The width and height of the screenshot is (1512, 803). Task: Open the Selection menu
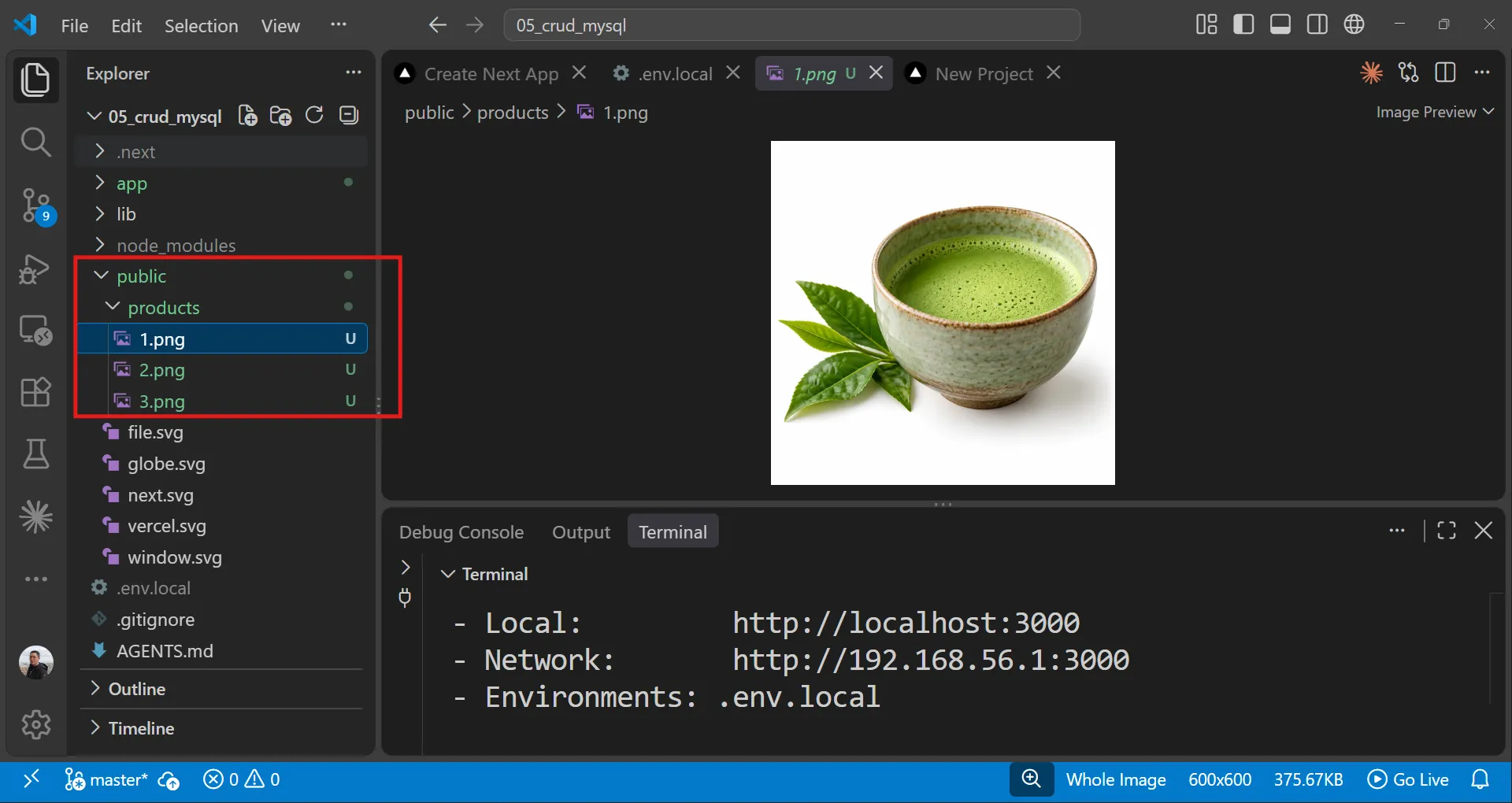tap(201, 25)
